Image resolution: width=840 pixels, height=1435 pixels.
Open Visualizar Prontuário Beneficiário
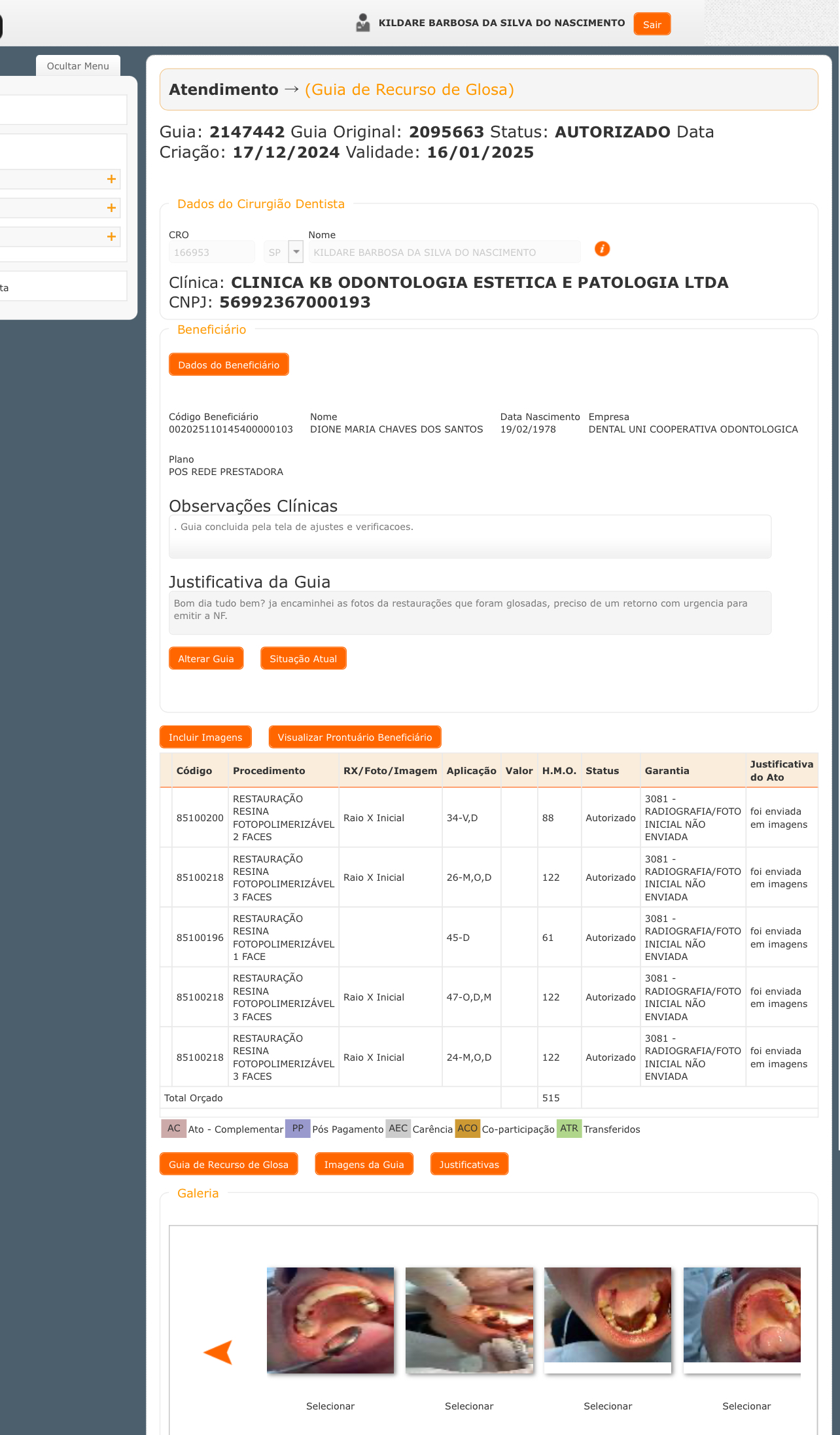[355, 737]
